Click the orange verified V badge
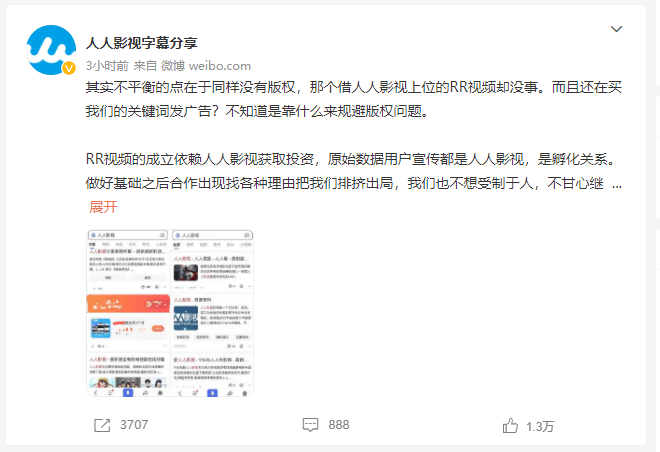This screenshot has width=660, height=452. 69,68
